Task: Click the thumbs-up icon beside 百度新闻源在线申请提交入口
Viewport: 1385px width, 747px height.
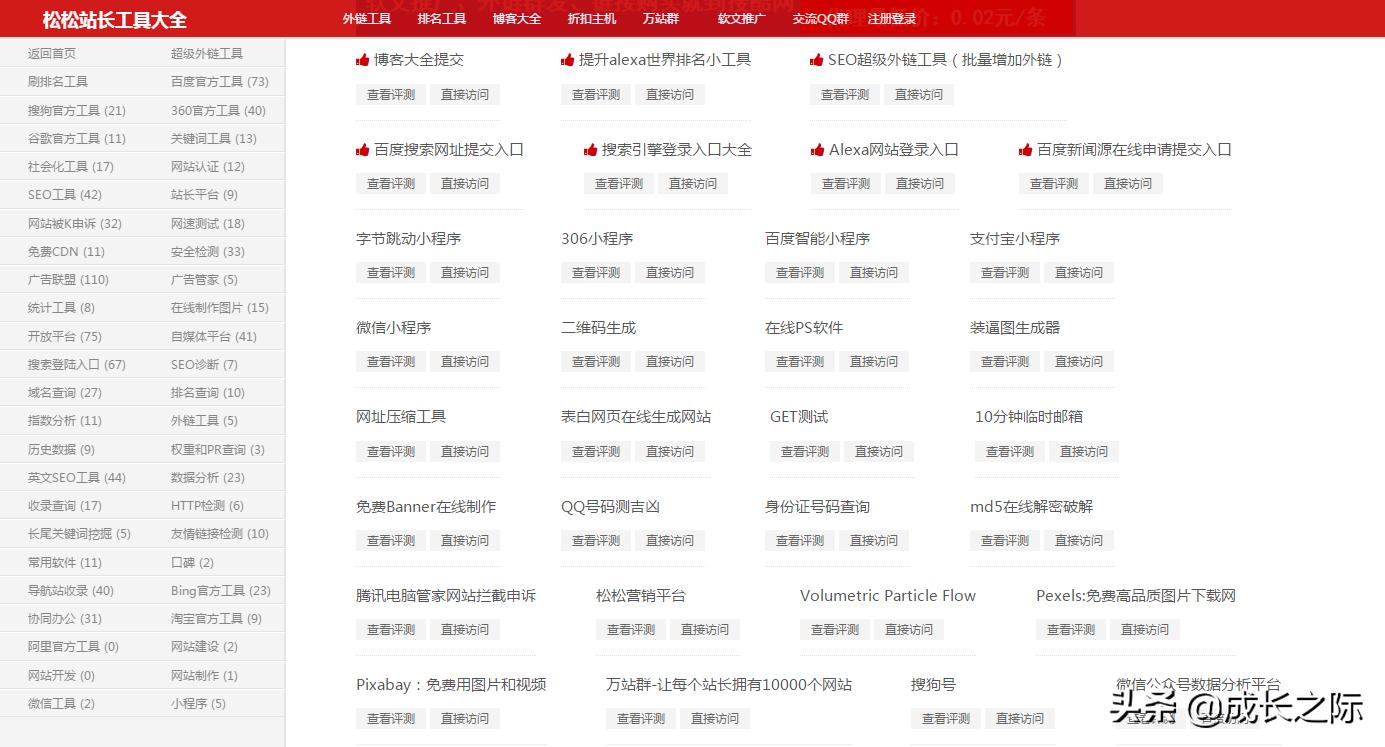Action: click(1025, 149)
